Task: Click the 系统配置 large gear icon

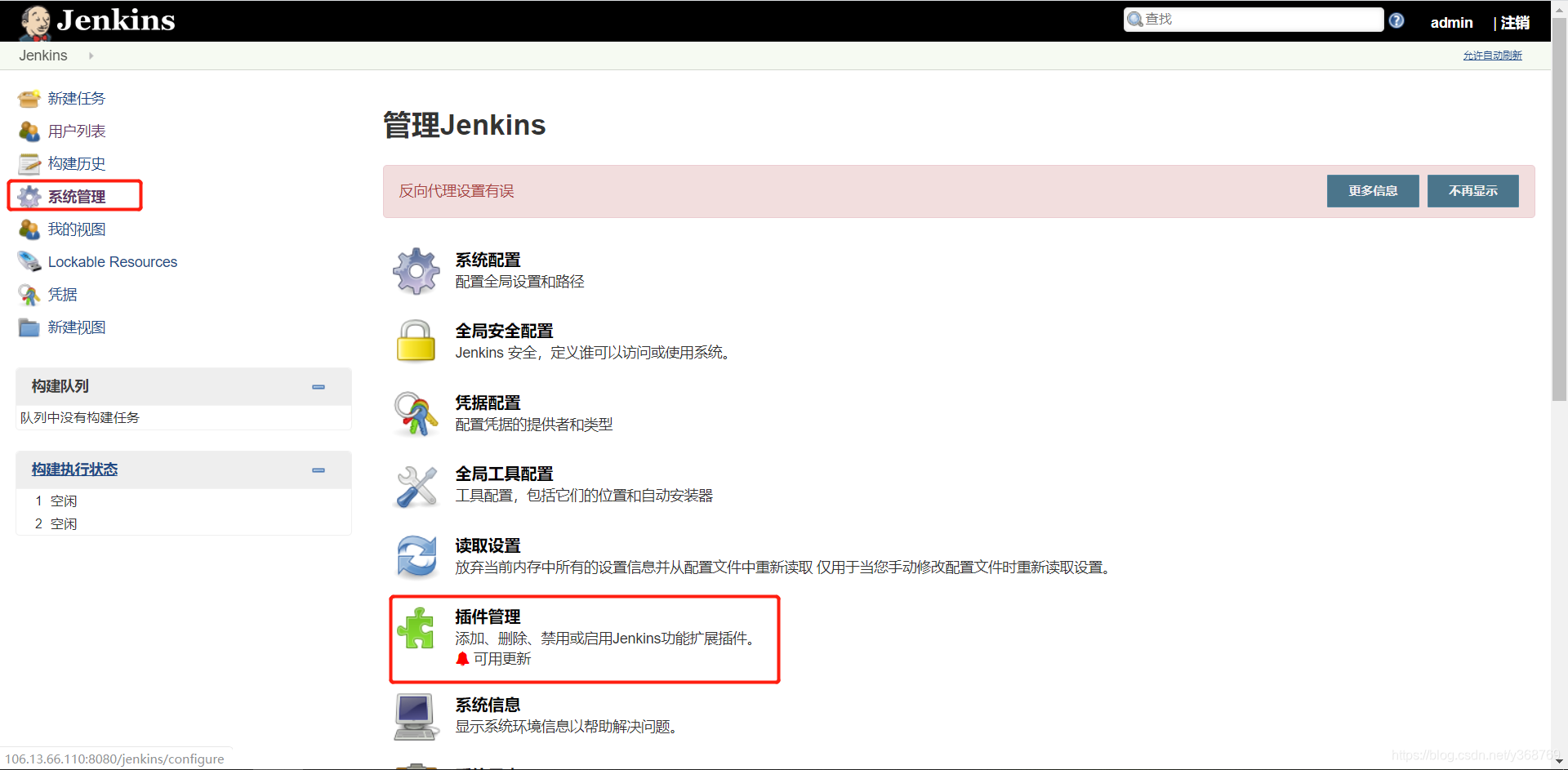Action: point(416,271)
